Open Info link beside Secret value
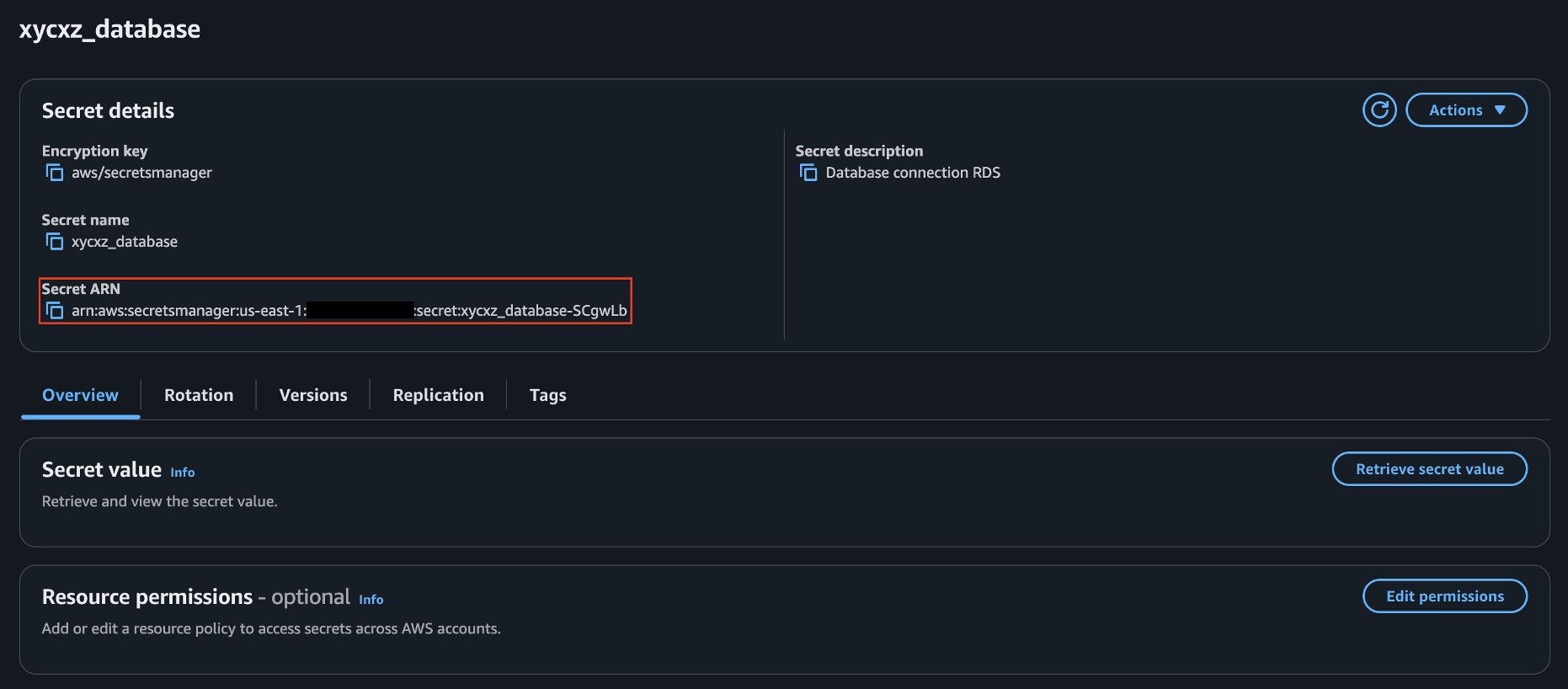1568x689 pixels. click(183, 473)
